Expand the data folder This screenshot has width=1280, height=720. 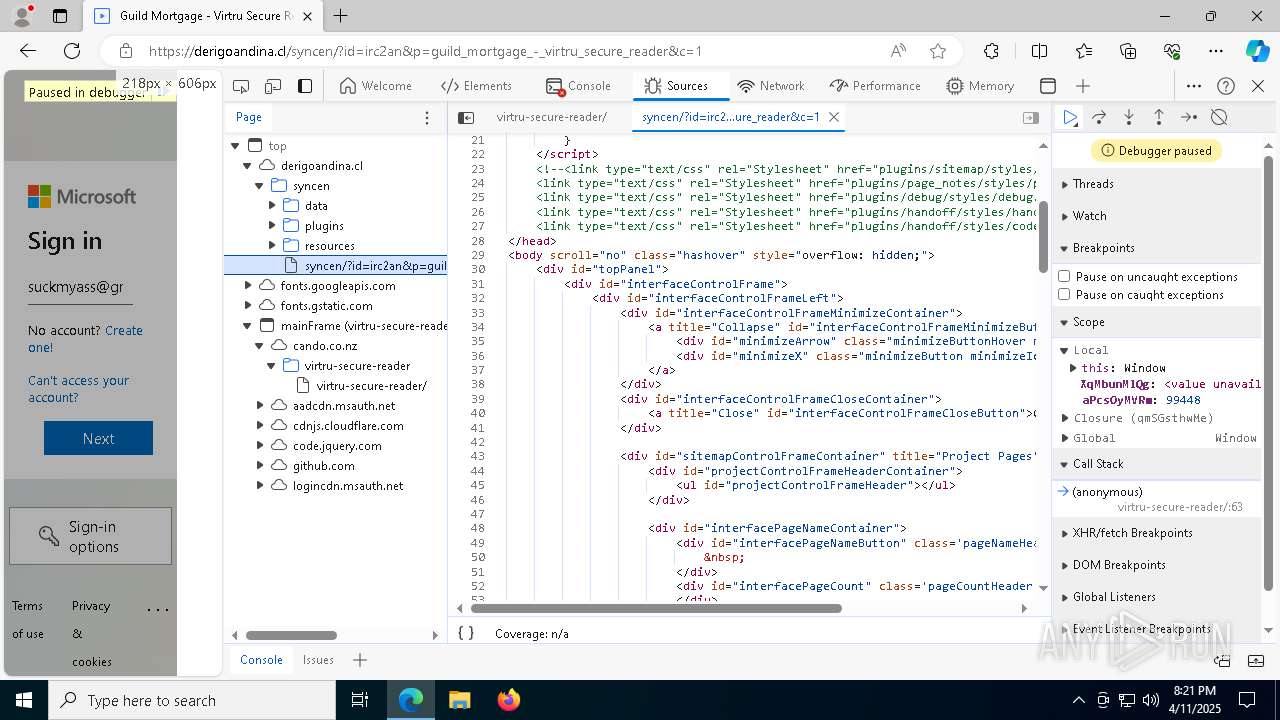pyautogui.click(x=272, y=205)
